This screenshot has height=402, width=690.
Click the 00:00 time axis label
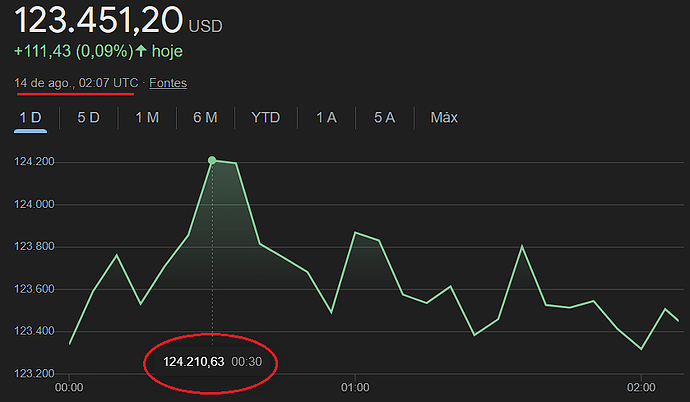pos(69,387)
